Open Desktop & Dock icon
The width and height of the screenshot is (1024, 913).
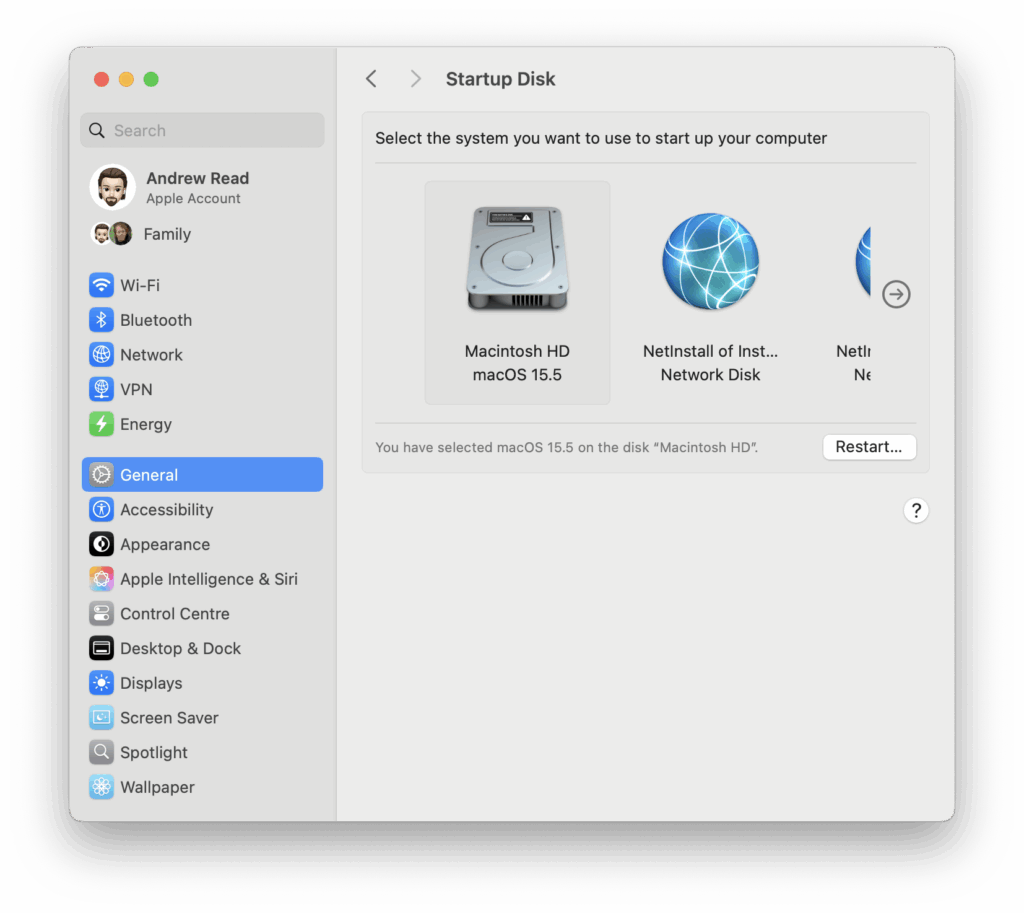[x=101, y=648]
